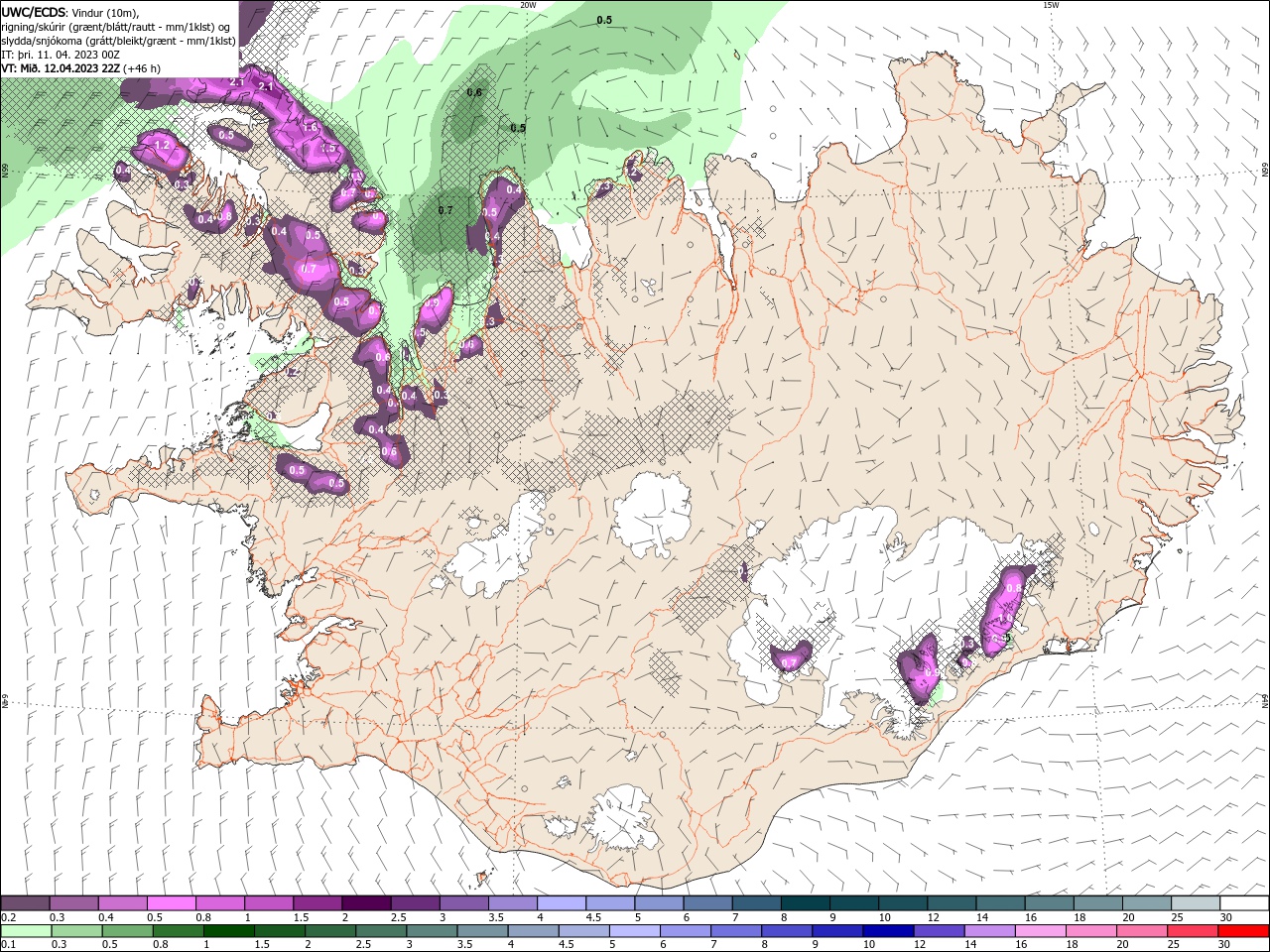Click the 'VT: Mið. 12.04.2023 22Z' valid time

tap(62, 68)
